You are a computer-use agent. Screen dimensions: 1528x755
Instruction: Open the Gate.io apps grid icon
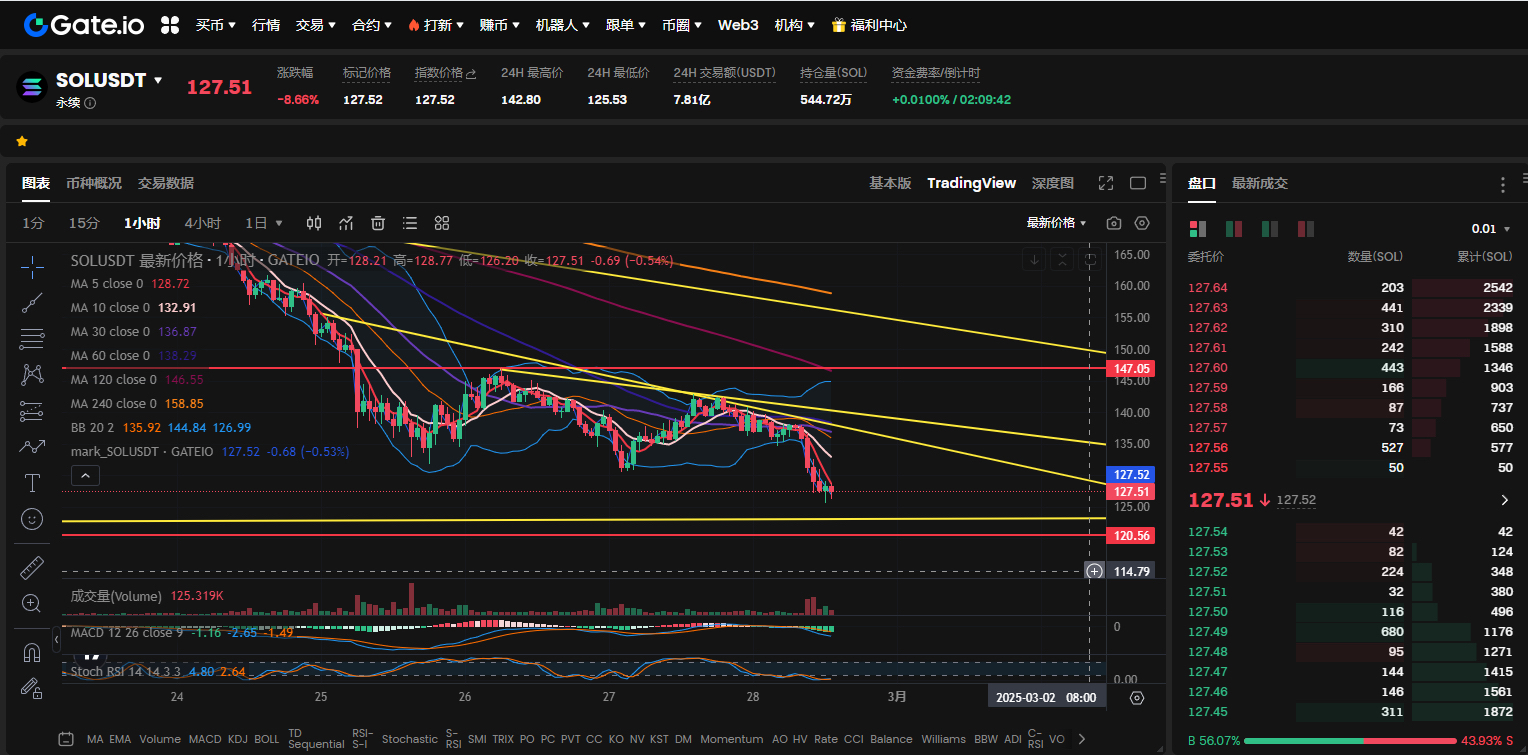coord(170,25)
